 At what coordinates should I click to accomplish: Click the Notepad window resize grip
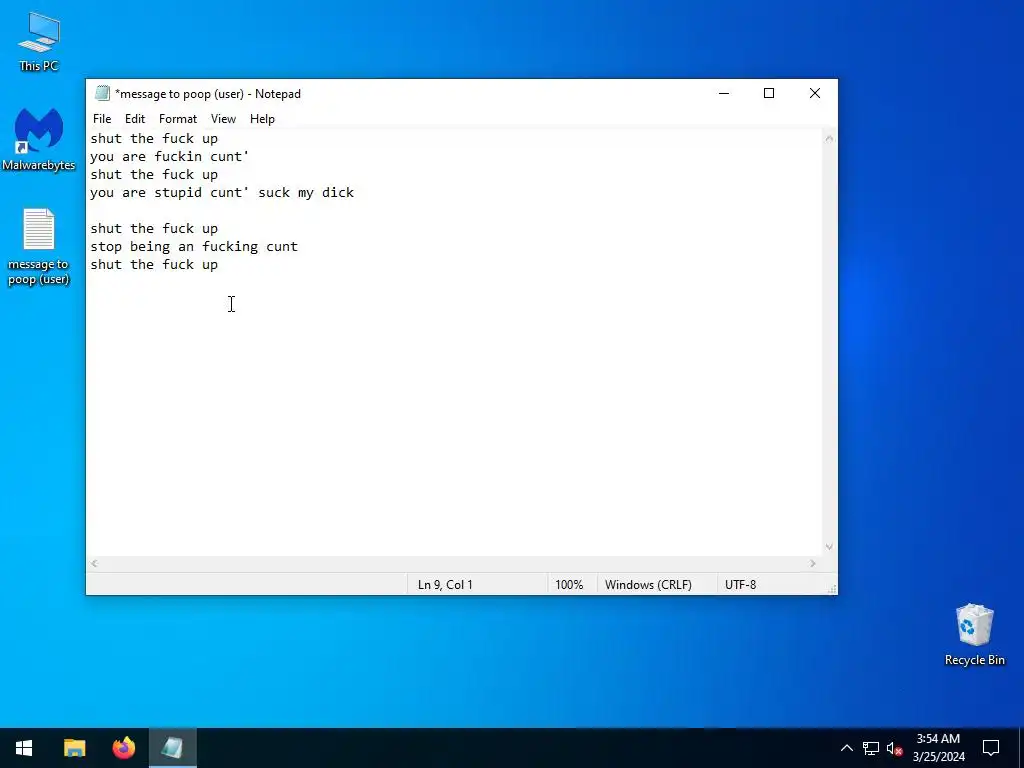831,589
